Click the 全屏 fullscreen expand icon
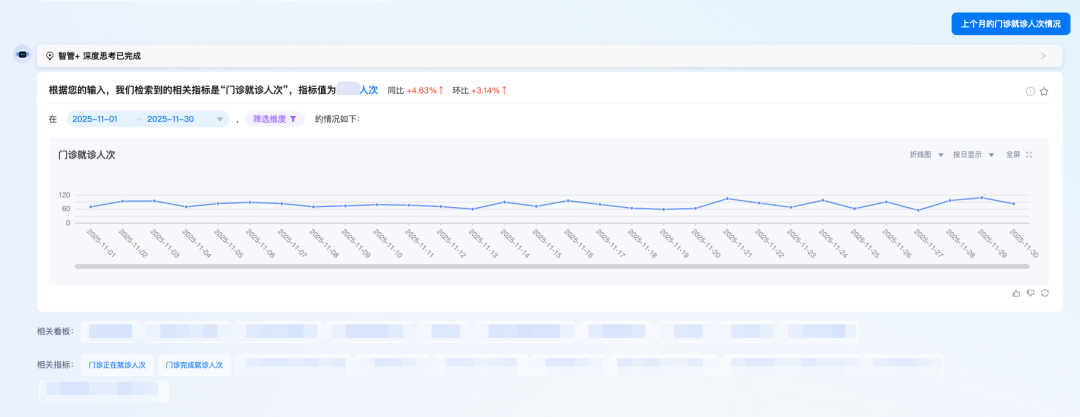1080x417 pixels. coord(1029,155)
